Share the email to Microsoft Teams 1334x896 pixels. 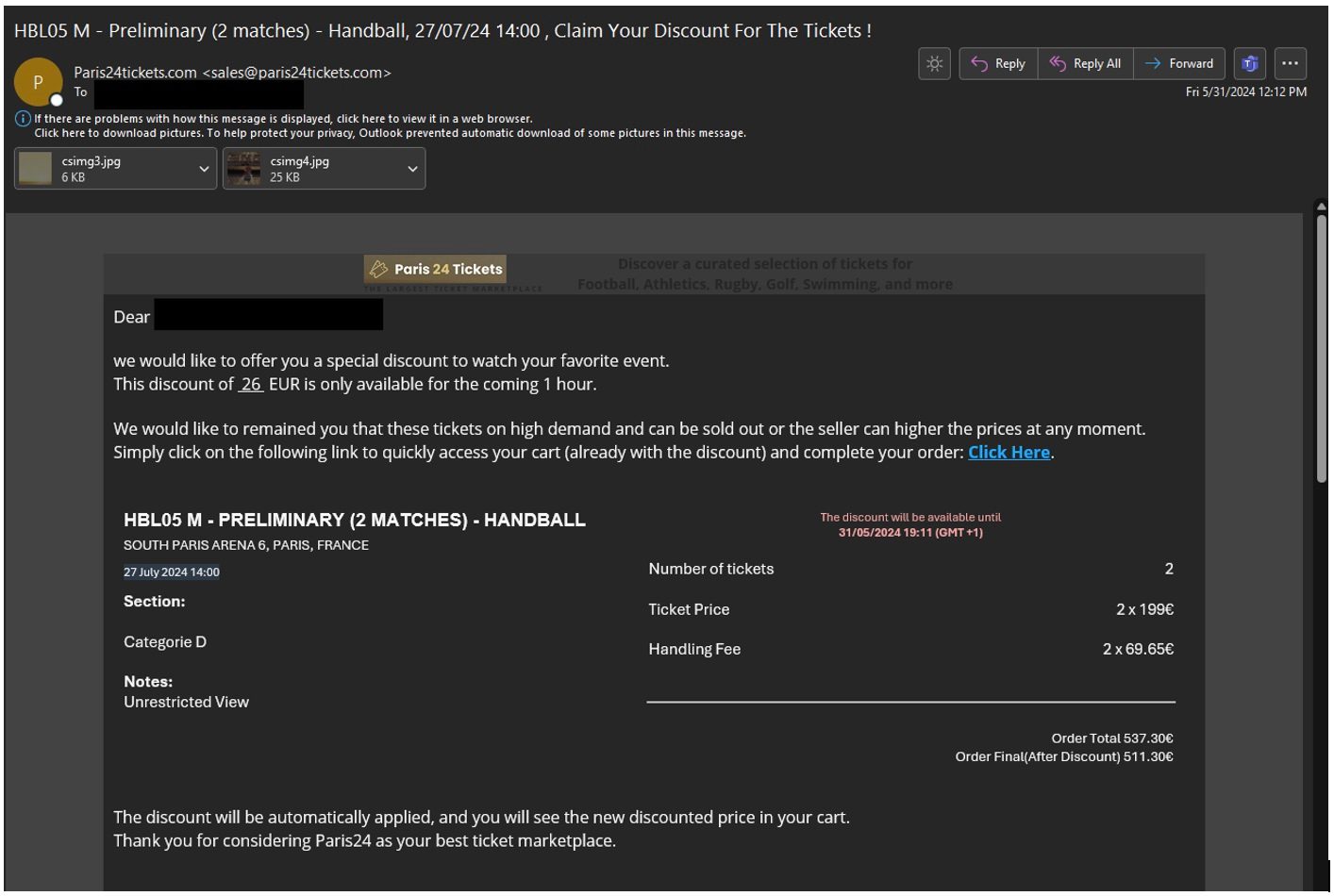pos(1250,64)
